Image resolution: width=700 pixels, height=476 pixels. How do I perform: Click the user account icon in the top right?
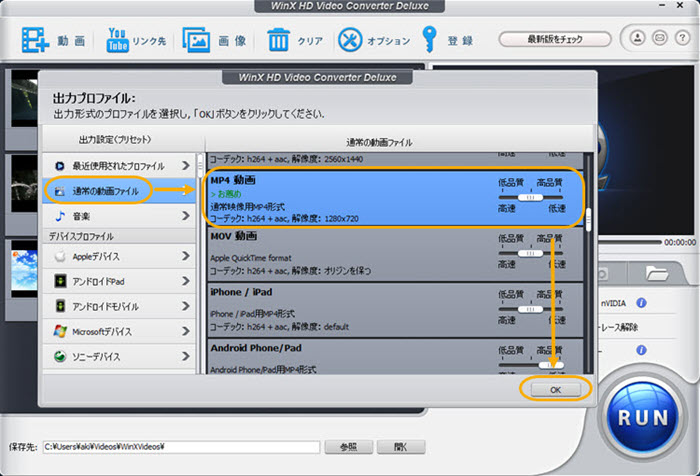638,38
